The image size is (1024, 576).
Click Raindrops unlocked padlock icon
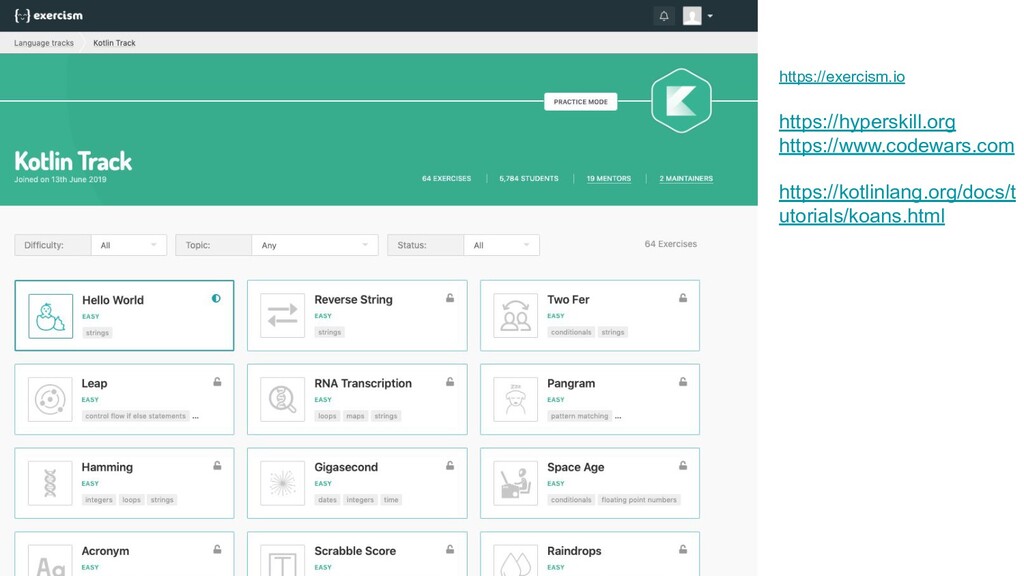[682, 549]
